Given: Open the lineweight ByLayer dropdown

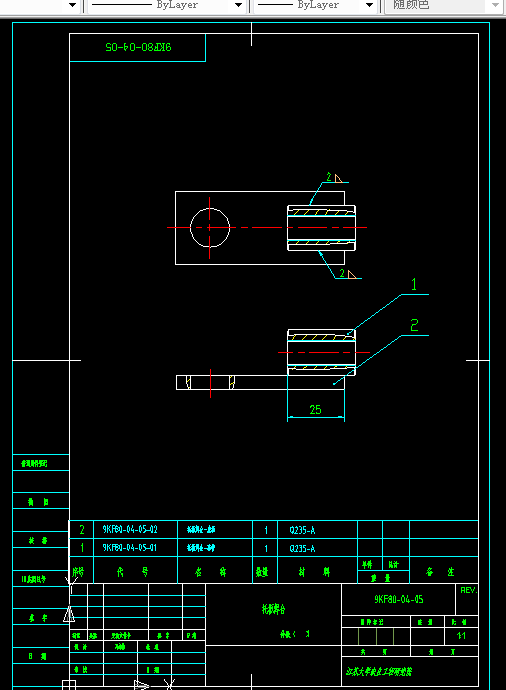Looking at the screenshot, I should click(315, 5).
